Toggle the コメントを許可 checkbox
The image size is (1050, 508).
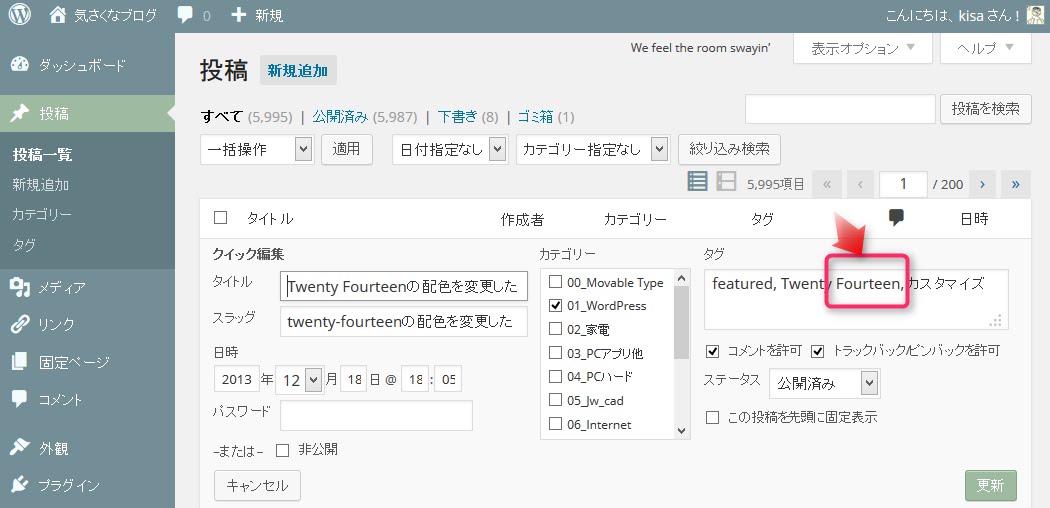[x=712, y=351]
